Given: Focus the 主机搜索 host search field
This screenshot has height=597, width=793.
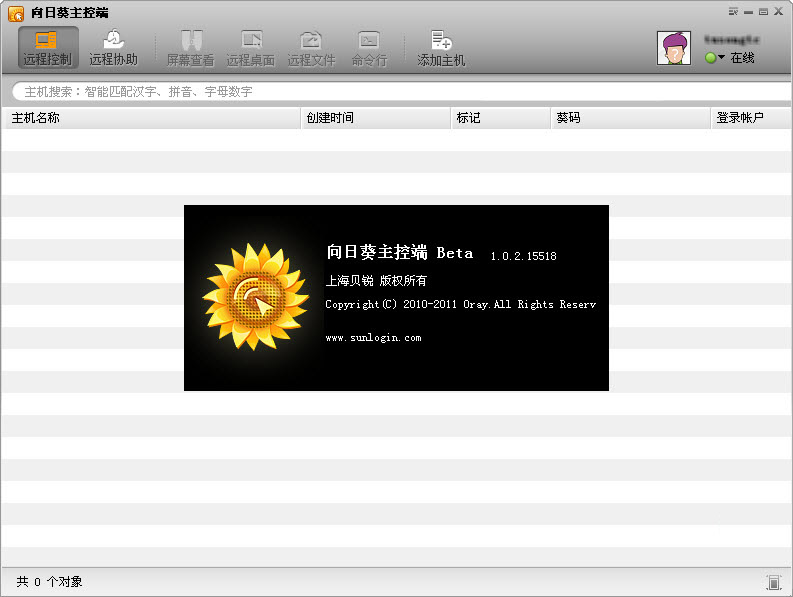Looking at the screenshot, I should pyautogui.click(x=400, y=91).
